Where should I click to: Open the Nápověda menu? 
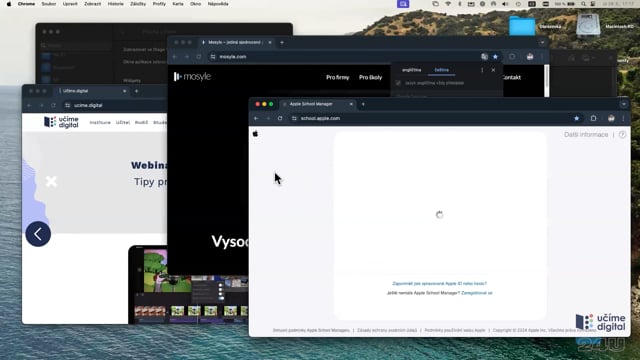pos(218,4)
